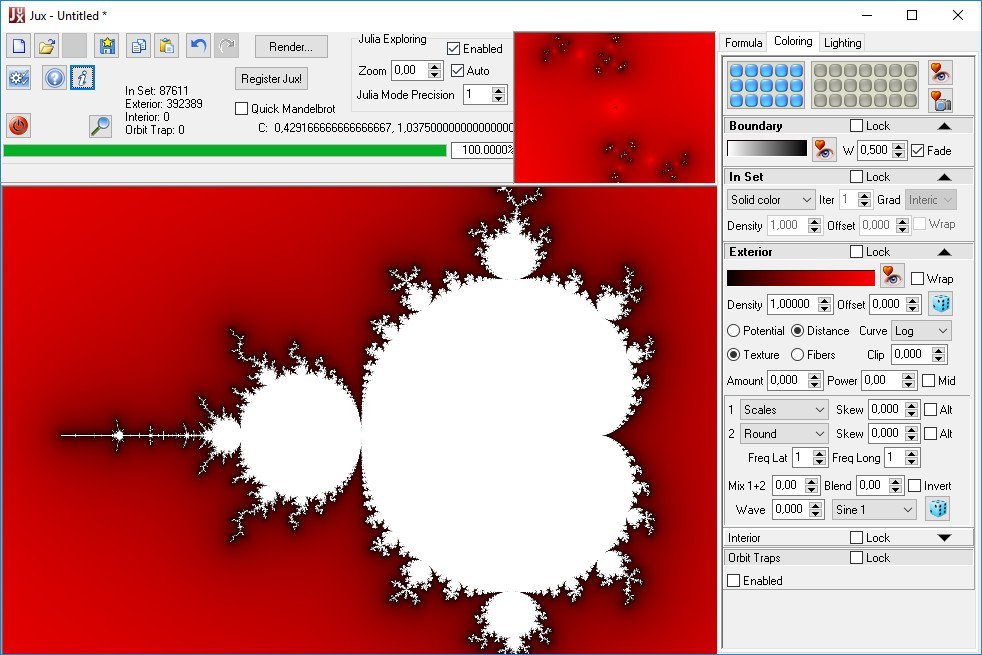This screenshot has height=655, width=982.
Task: Switch to the Lighting tab
Action: coord(842,43)
